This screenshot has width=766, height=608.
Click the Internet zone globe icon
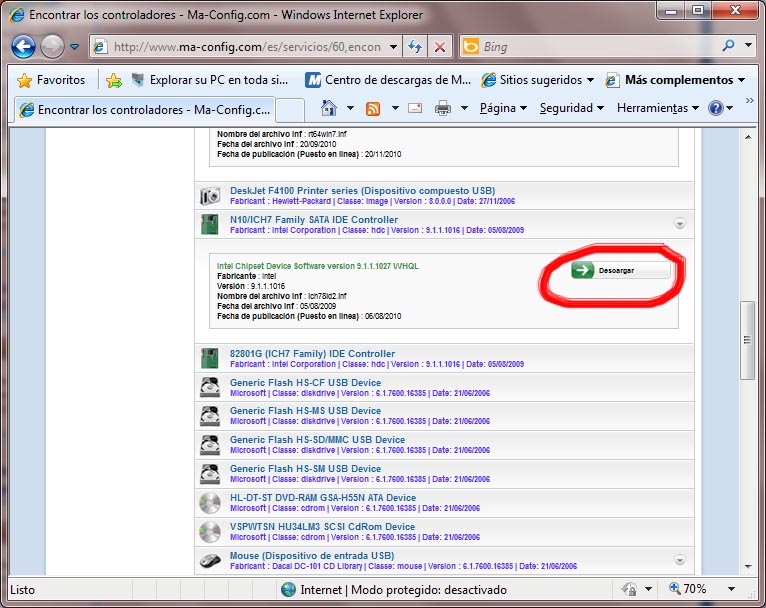pyautogui.click(x=288, y=589)
